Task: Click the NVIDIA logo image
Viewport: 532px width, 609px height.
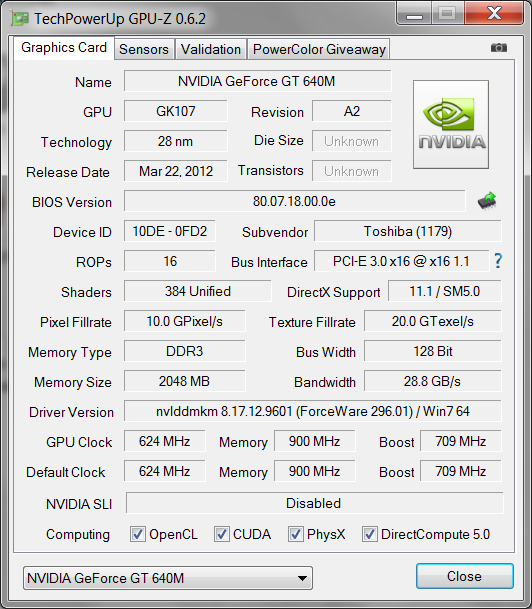Action: pyautogui.click(x=451, y=125)
